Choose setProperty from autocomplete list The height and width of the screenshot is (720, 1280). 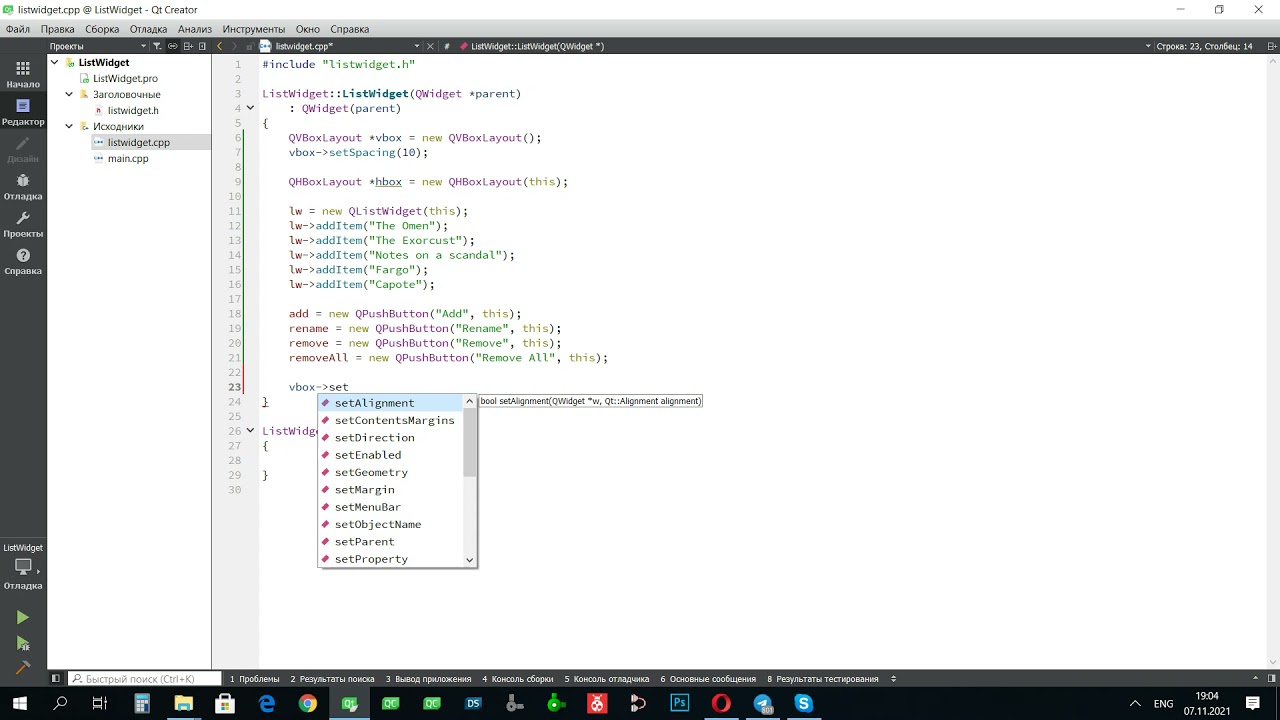tap(391, 559)
